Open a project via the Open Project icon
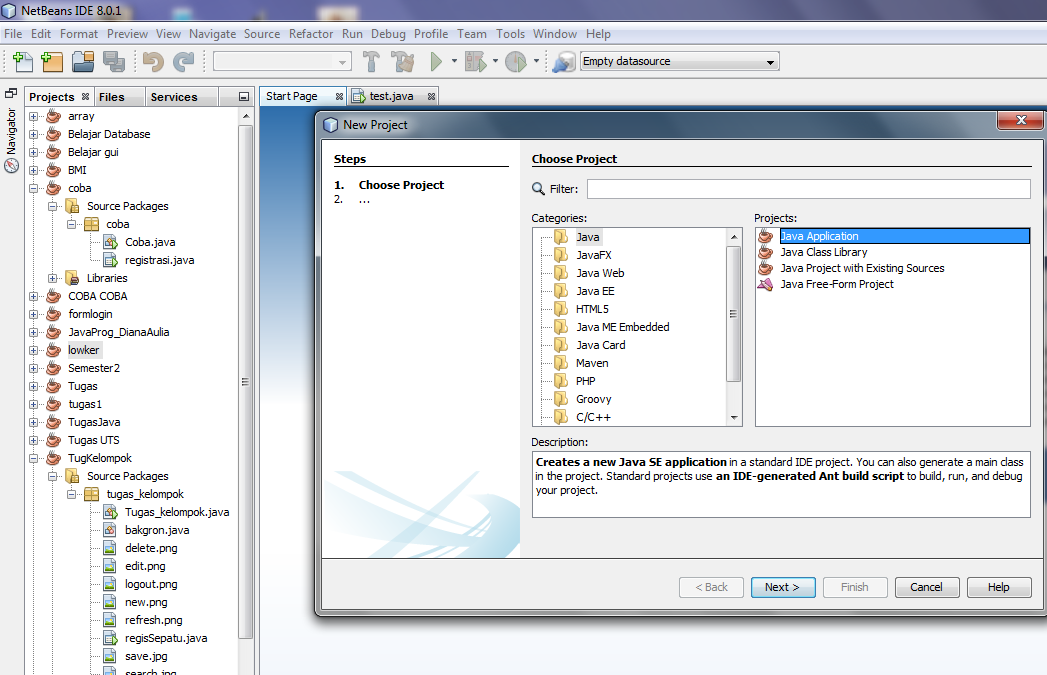1047x675 pixels. [84, 61]
